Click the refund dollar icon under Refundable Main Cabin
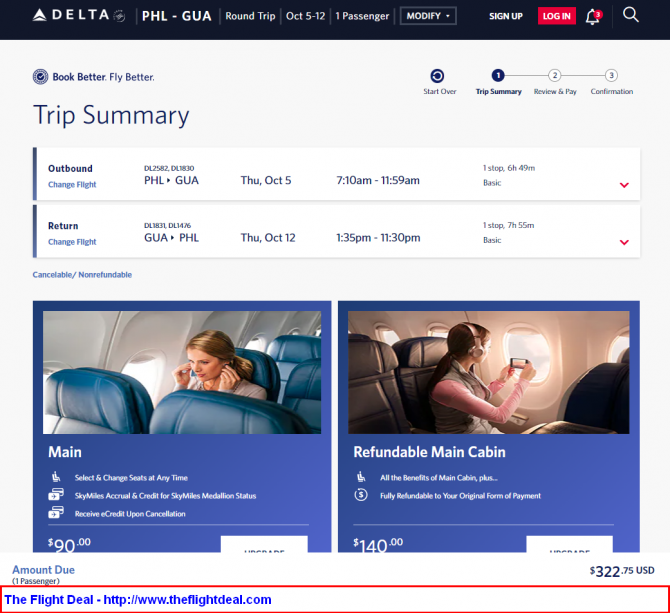Image resolution: width=670 pixels, height=613 pixels. [361, 495]
